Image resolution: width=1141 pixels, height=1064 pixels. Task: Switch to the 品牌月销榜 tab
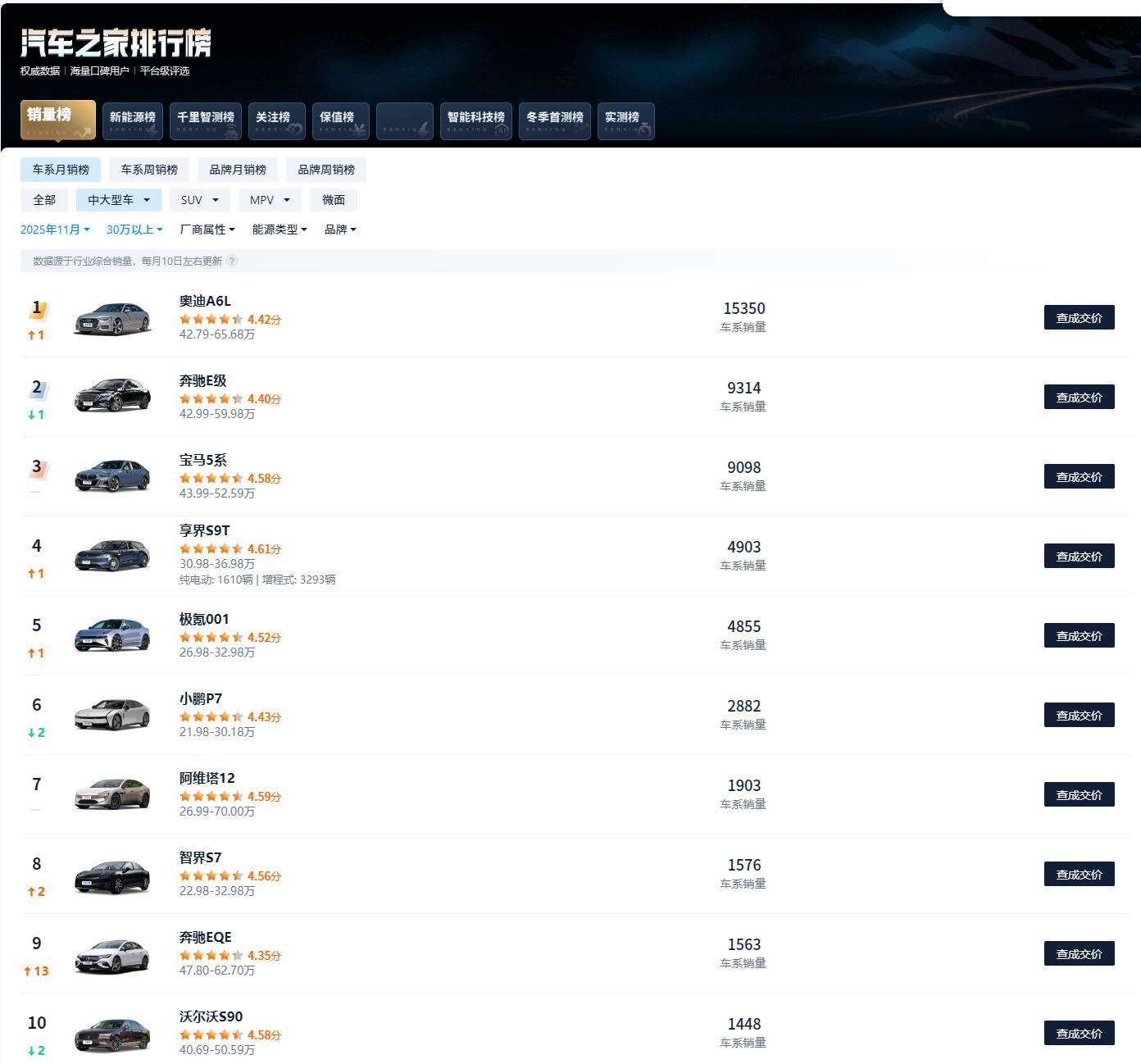(239, 170)
